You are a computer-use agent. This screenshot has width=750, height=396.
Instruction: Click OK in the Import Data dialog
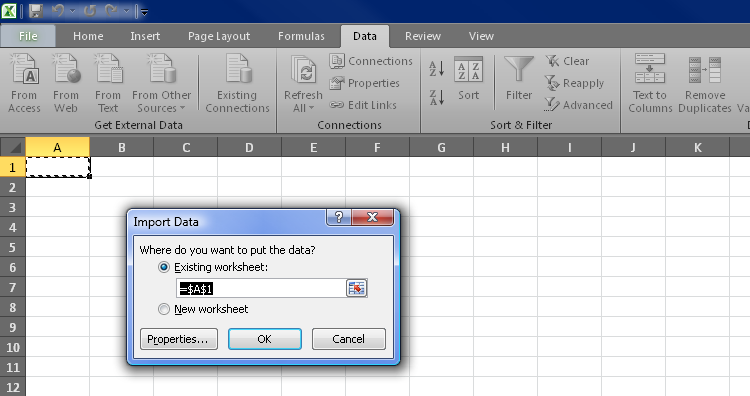coord(265,339)
